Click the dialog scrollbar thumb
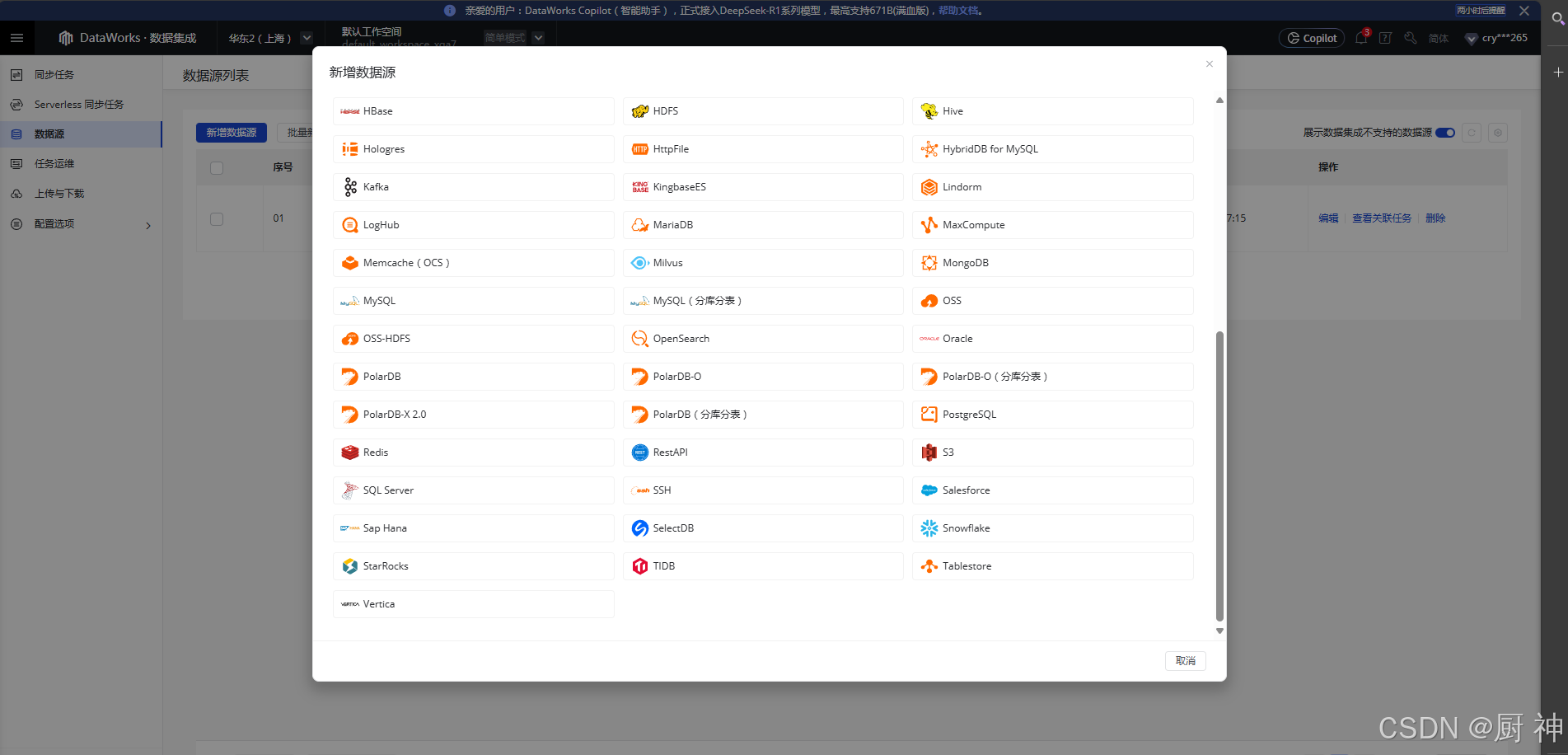 [x=1219, y=476]
